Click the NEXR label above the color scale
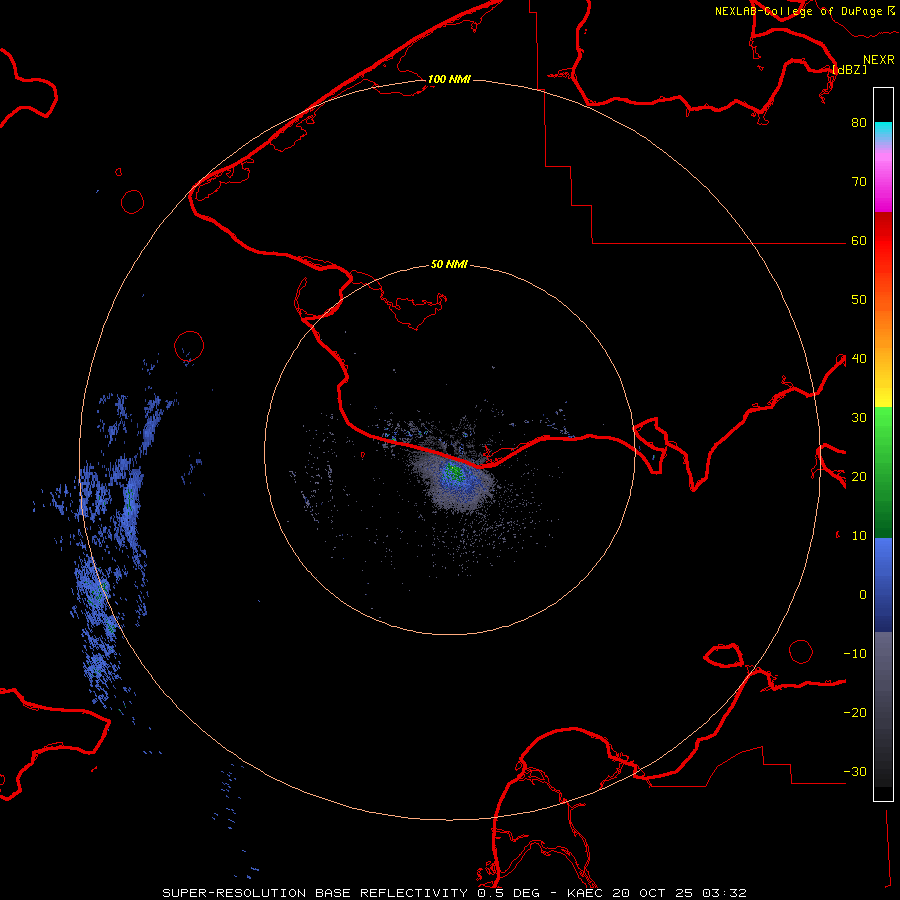 879,60
